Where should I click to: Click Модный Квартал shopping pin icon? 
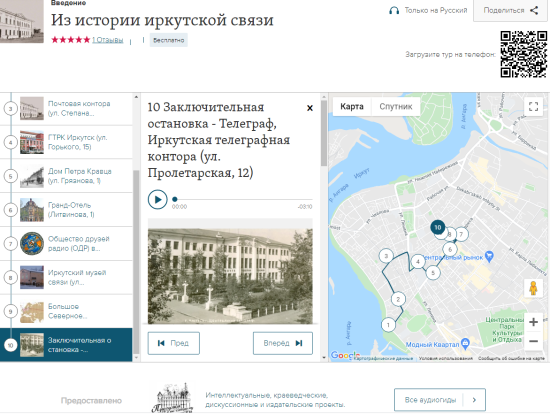(x=465, y=343)
